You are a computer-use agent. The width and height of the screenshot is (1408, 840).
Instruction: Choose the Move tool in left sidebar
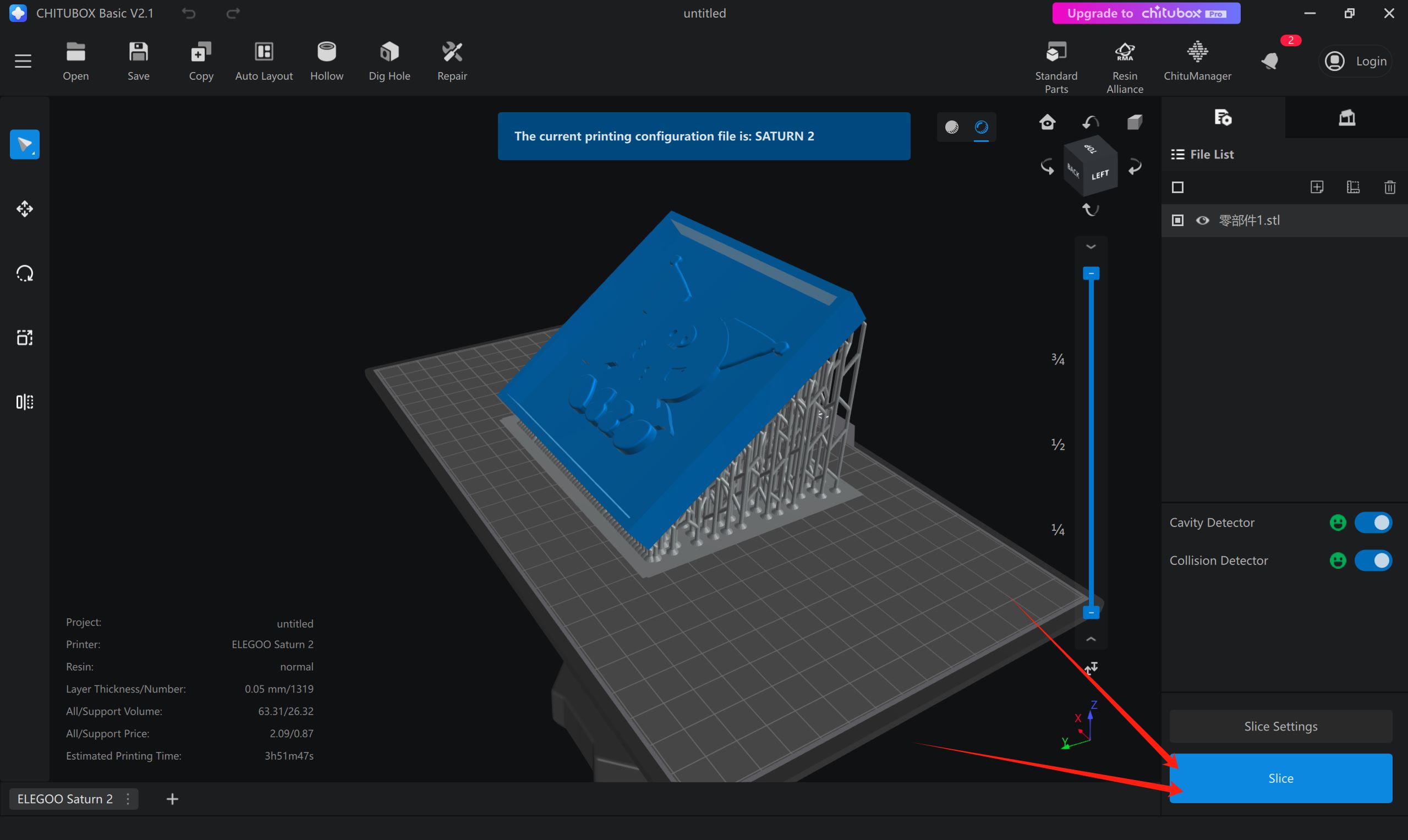(x=25, y=209)
